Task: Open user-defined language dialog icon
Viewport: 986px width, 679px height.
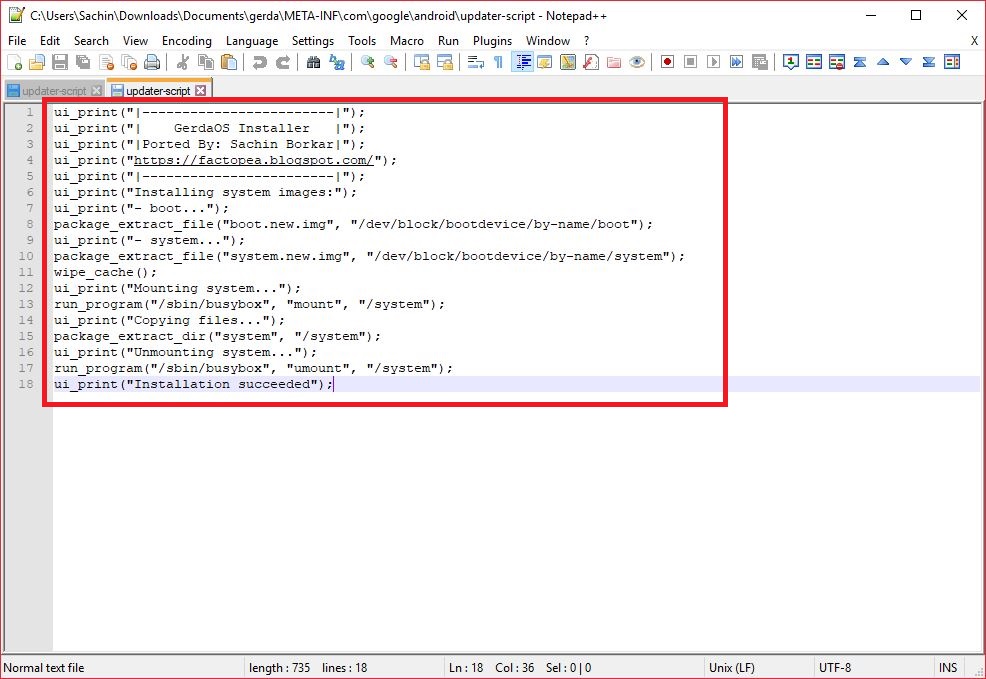Action: [x=545, y=62]
